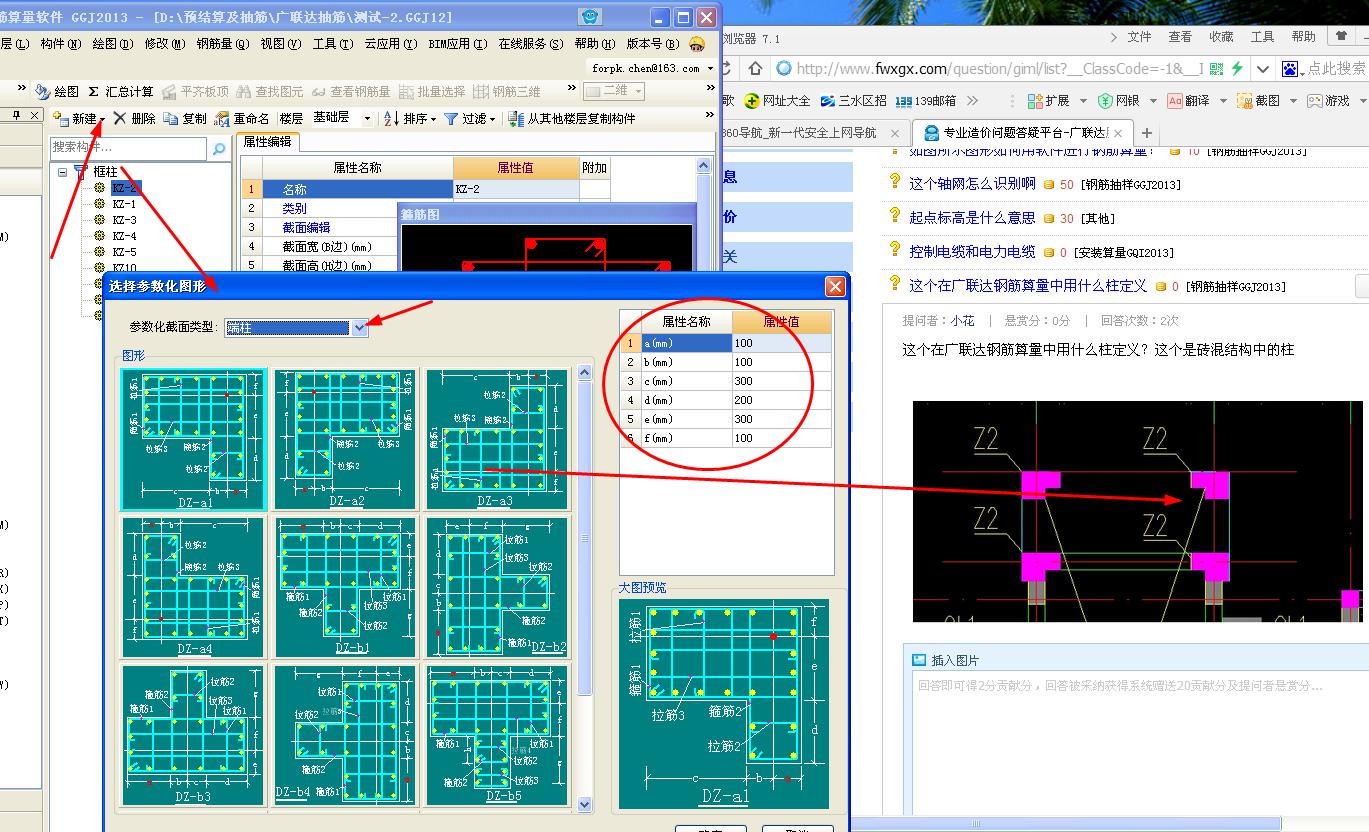Open 查找图元 find element tool
The image size is (1369, 832).
coord(270,91)
